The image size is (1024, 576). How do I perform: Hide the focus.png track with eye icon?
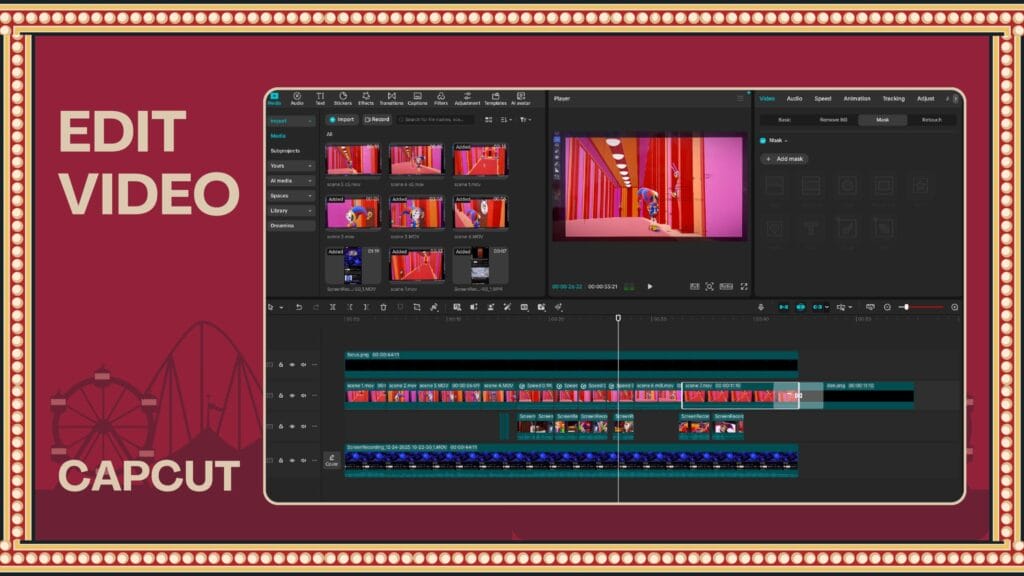click(x=293, y=365)
